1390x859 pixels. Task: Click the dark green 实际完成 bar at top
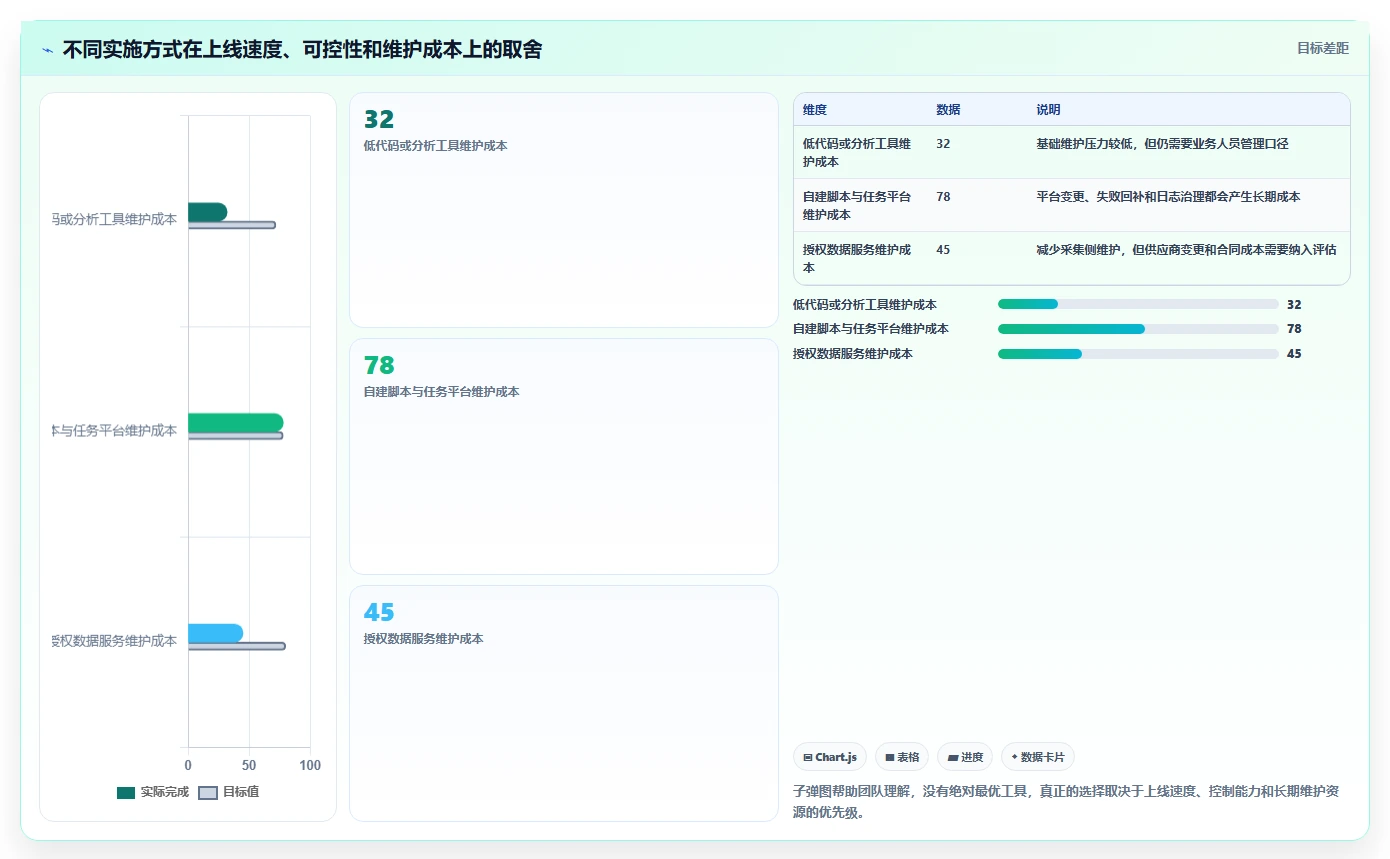(x=207, y=212)
